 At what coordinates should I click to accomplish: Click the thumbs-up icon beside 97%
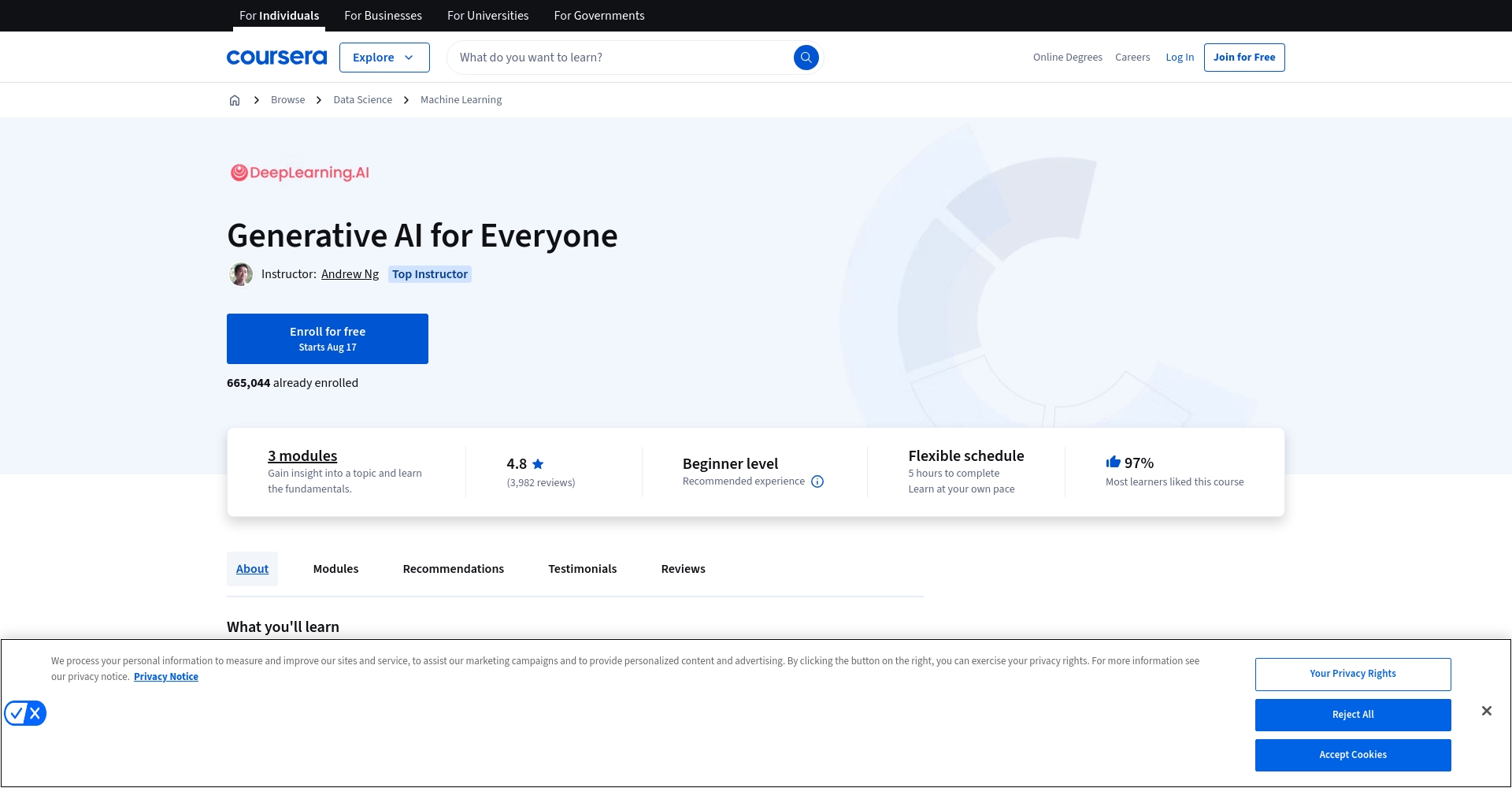1113,462
